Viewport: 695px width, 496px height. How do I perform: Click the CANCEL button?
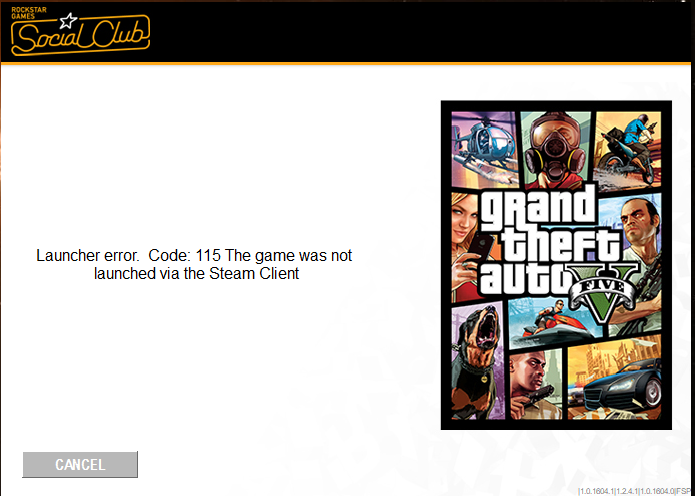(80, 464)
